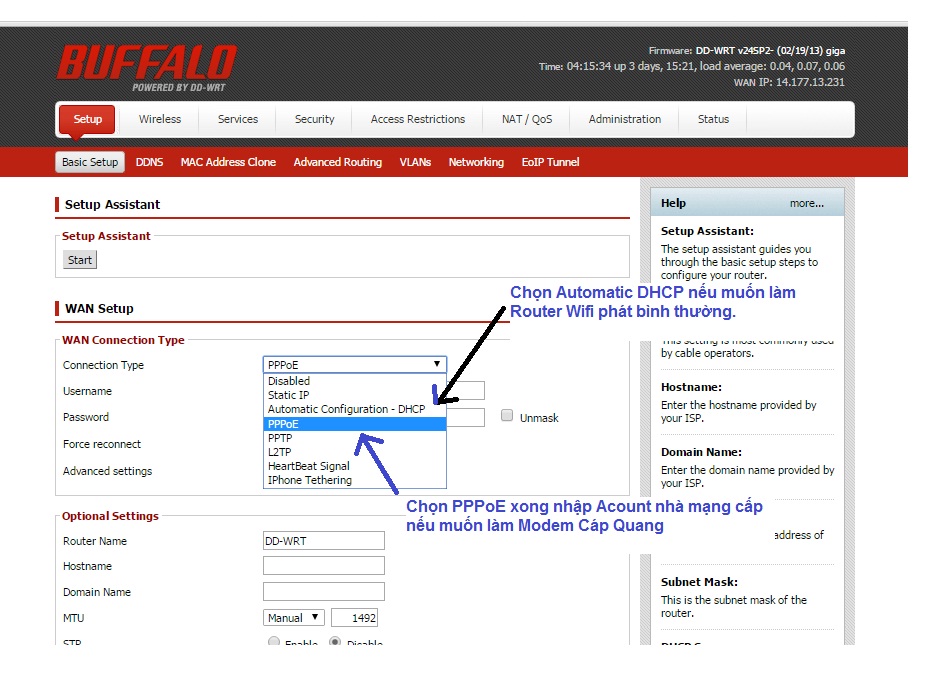The width and height of the screenshot is (943, 673).
Task: Go to MAC Address Clone sub-tab
Action: (x=228, y=162)
